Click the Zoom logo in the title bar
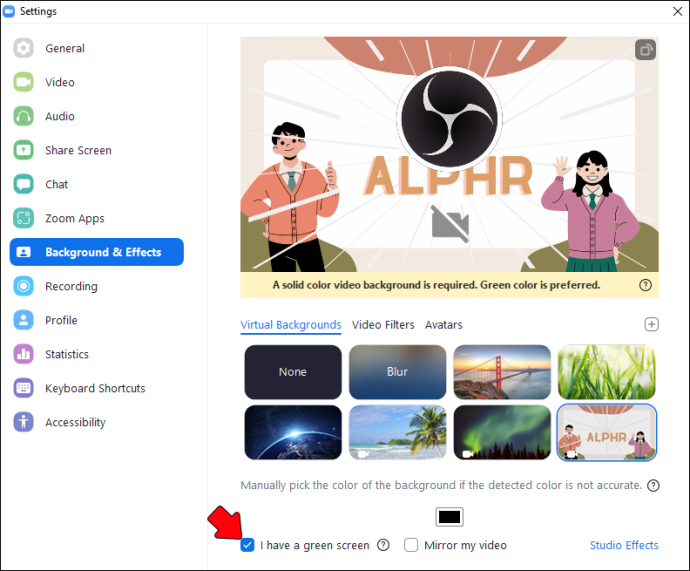Viewport: 690px width, 571px height. tap(9, 11)
